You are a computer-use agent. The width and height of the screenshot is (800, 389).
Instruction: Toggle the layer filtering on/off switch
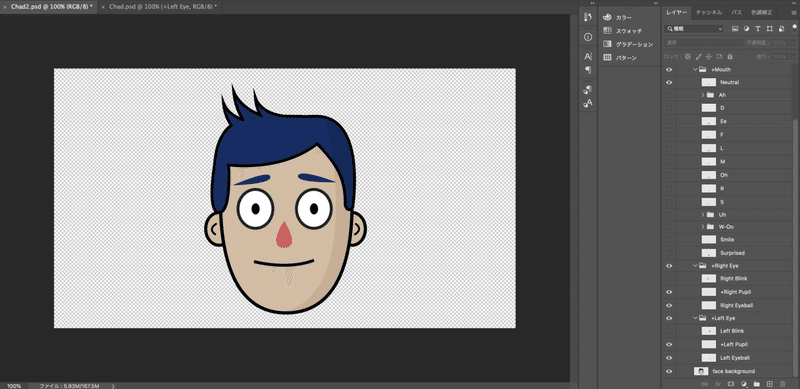[x=794, y=27]
